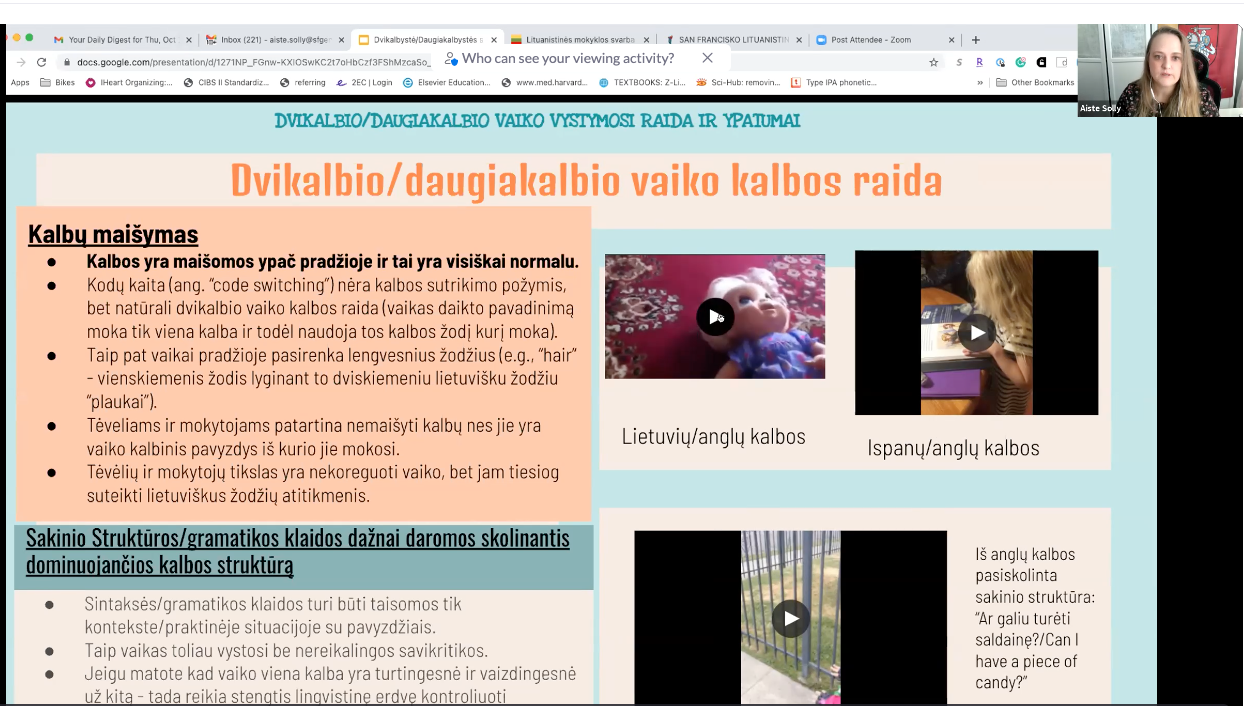Select the Dvikalbystė/Daugiakalbystės presentation tab
This screenshot has height=706, width=1244.
tap(426, 40)
